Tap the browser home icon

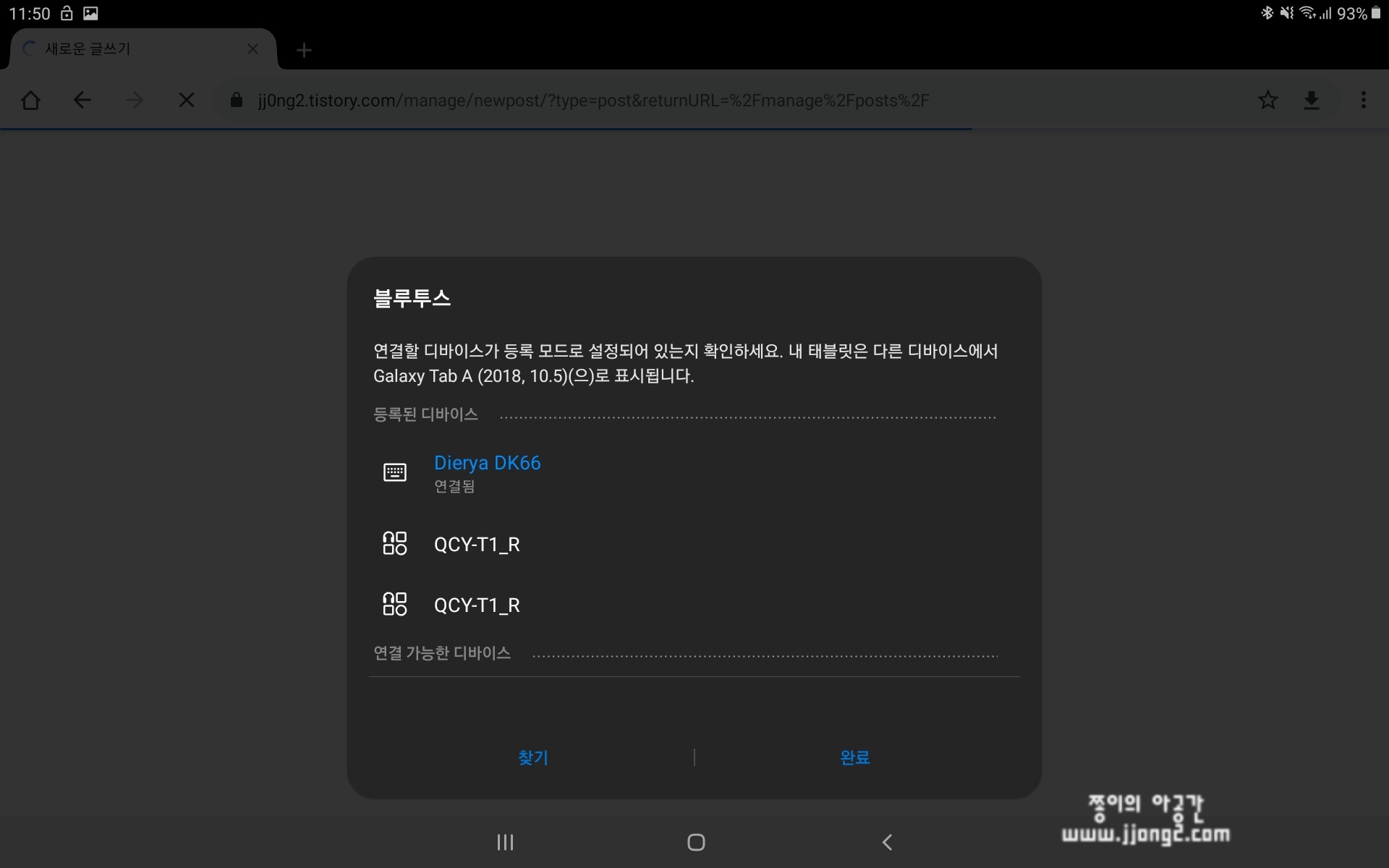(x=30, y=100)
